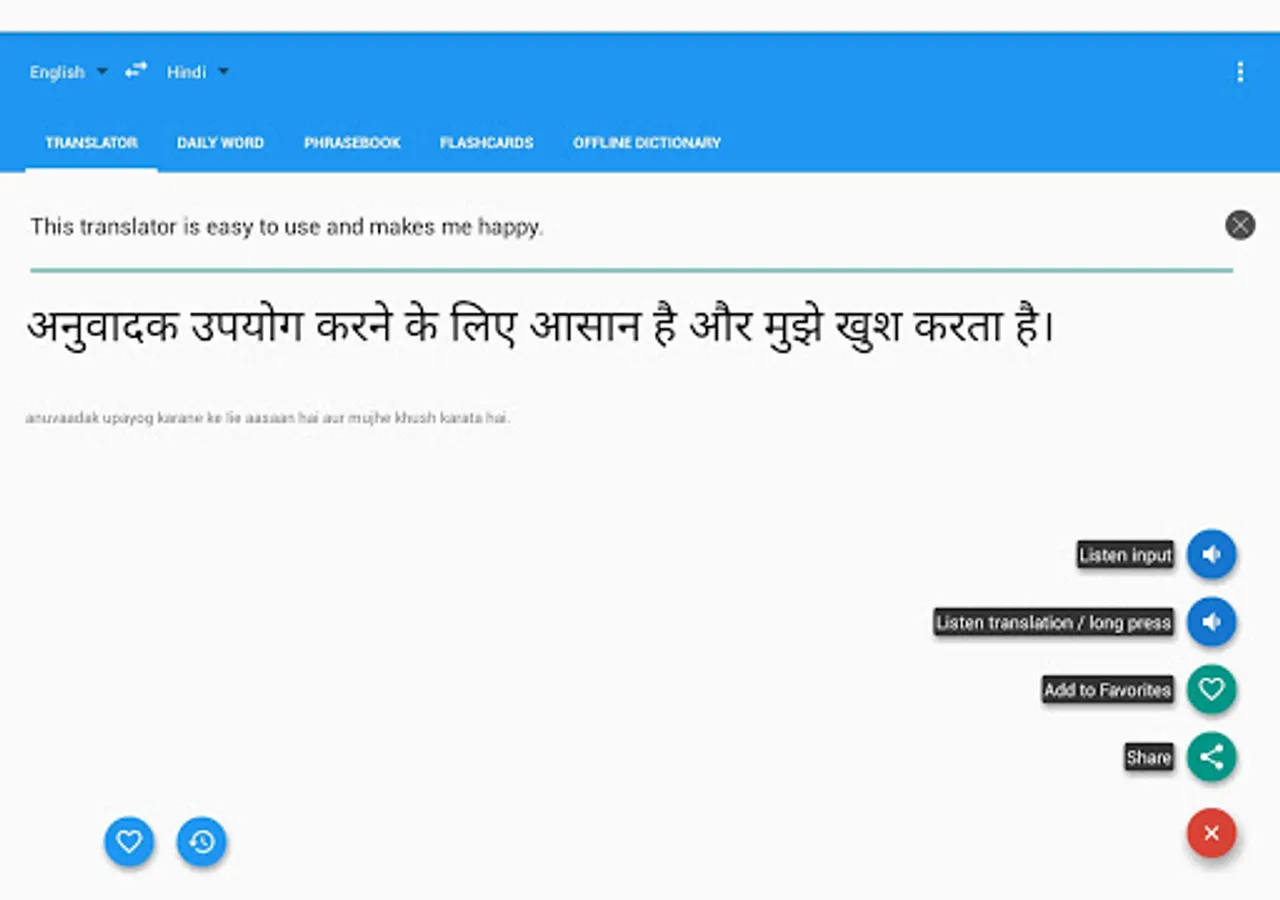
Task: Switch to the Daily Word tab
Action: click(x=220, y=143)
